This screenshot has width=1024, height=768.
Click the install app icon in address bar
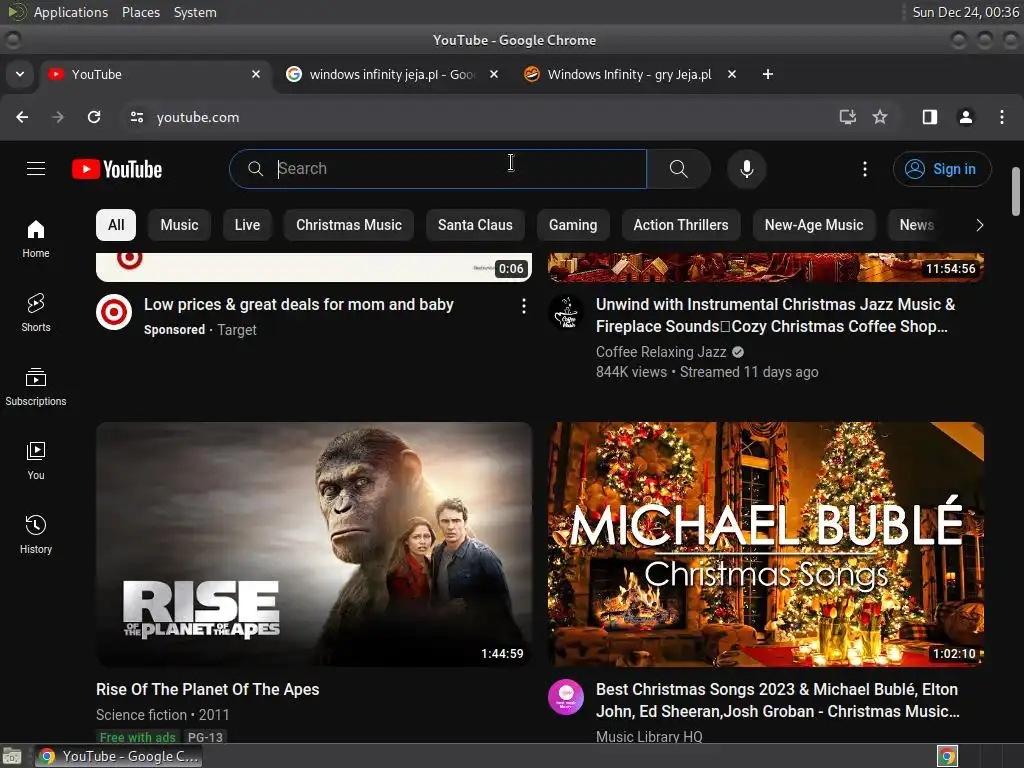coord(847,117)
